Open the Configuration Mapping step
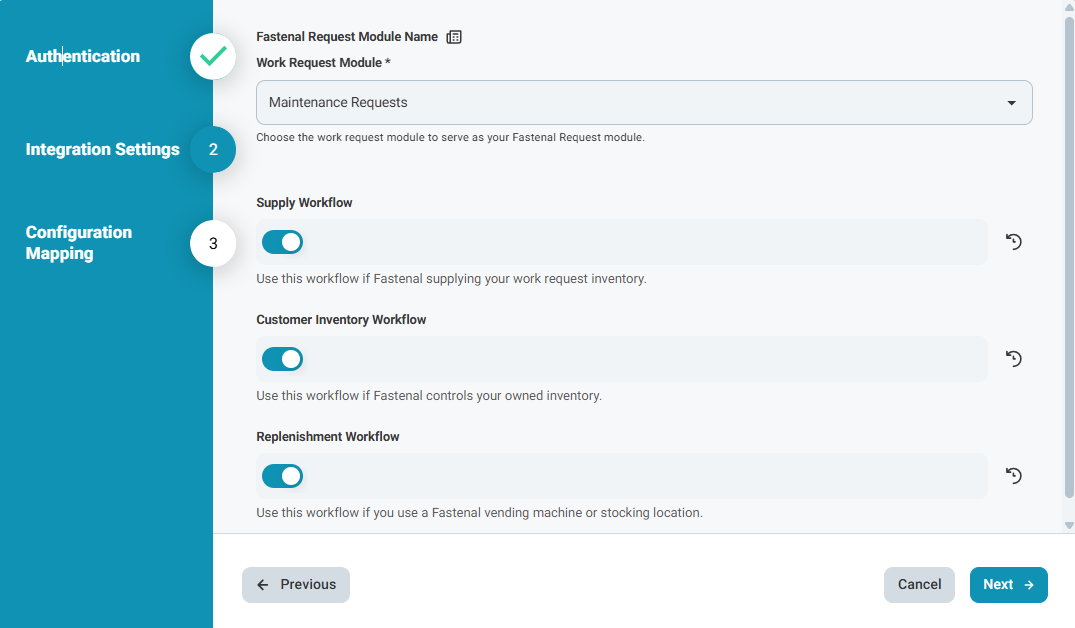The width and height of the screenshot is (1075, 628). (79, 243)
